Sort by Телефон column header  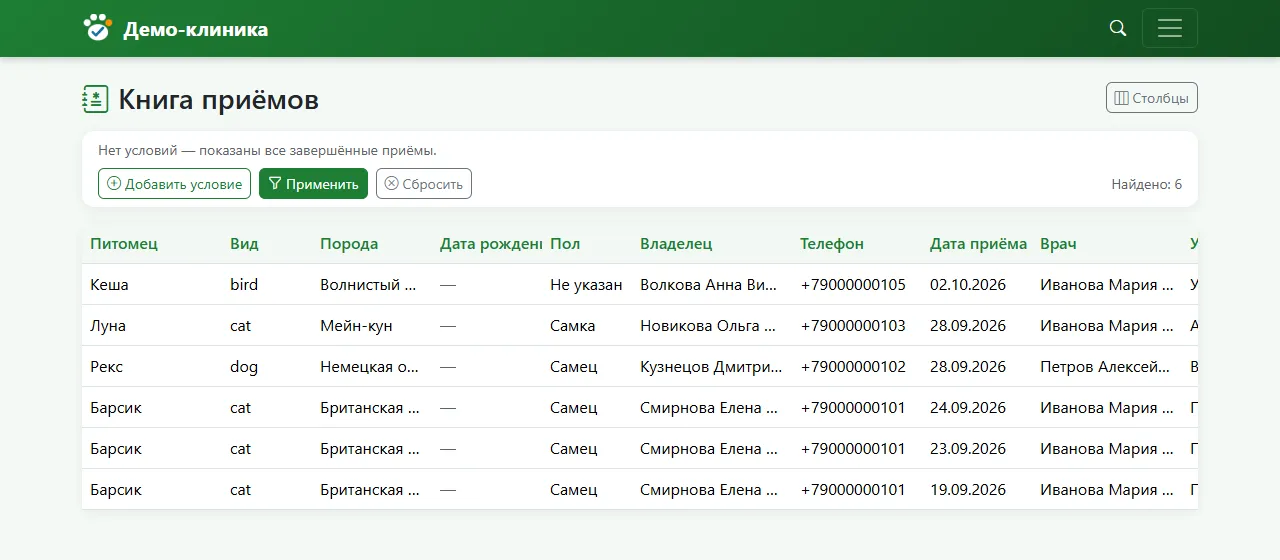coord(832,244)
